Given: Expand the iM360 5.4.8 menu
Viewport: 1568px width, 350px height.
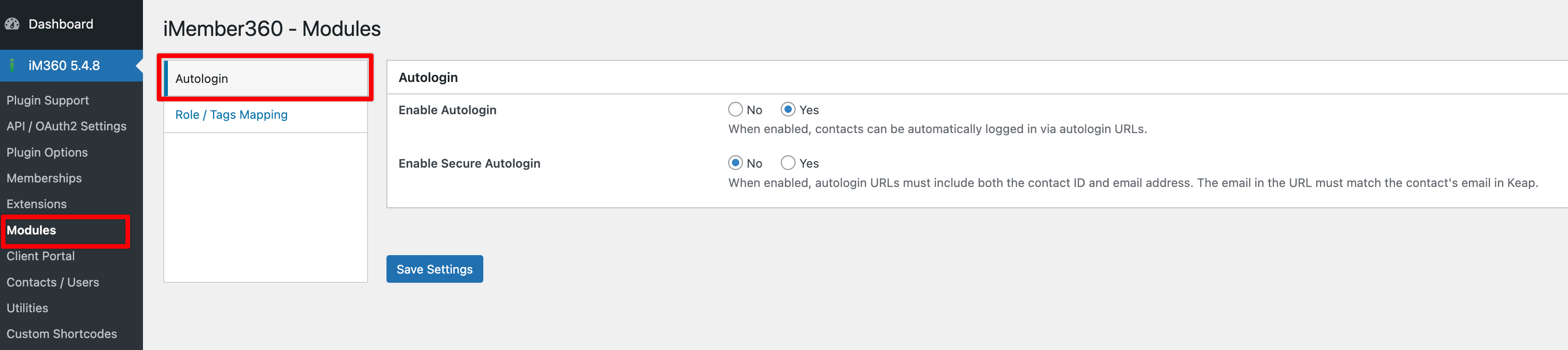Looking at the screenshot, I should point(65,65).
